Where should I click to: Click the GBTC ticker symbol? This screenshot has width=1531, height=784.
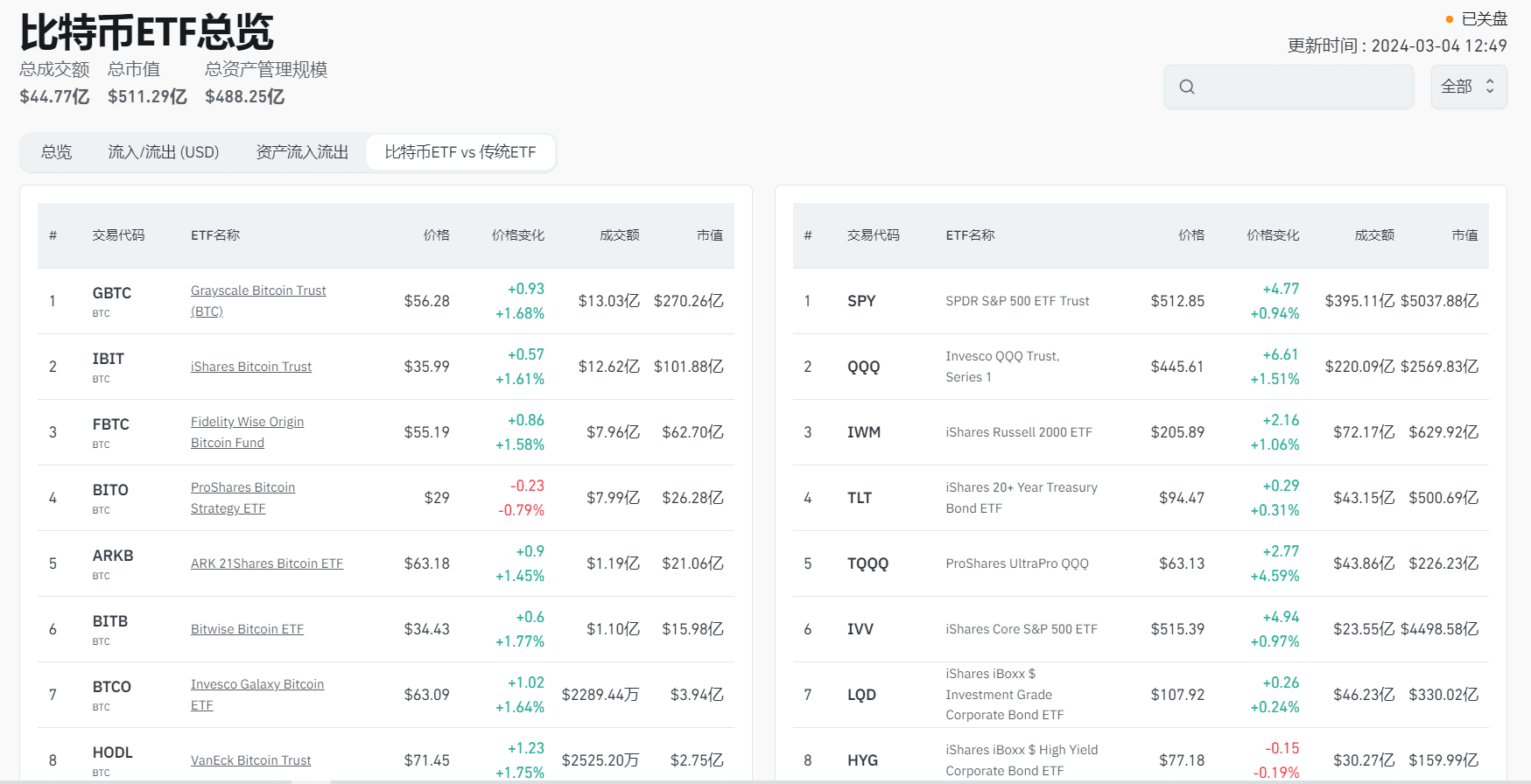(x=112, y=293)
